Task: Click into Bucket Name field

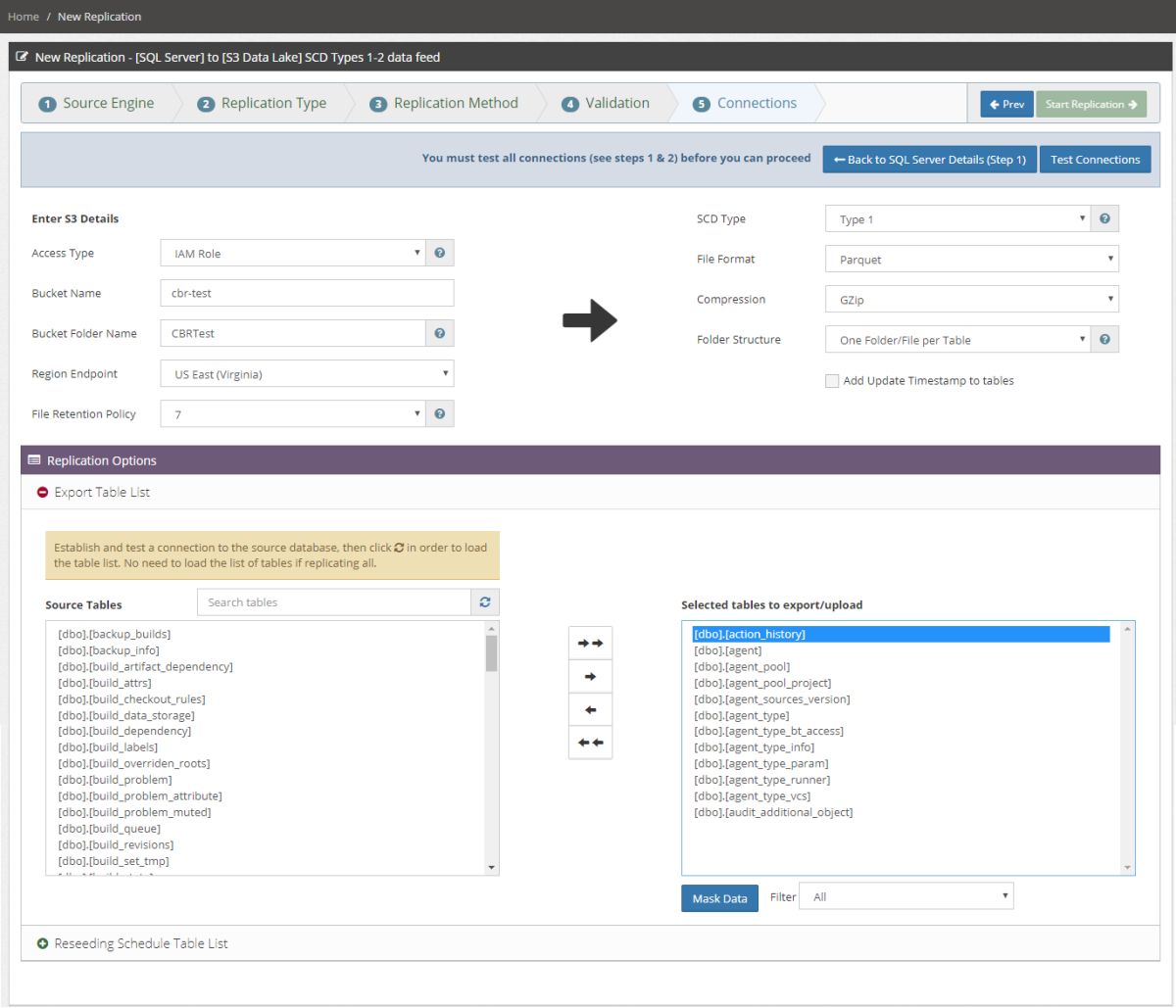Action: [x=308, y=293]
